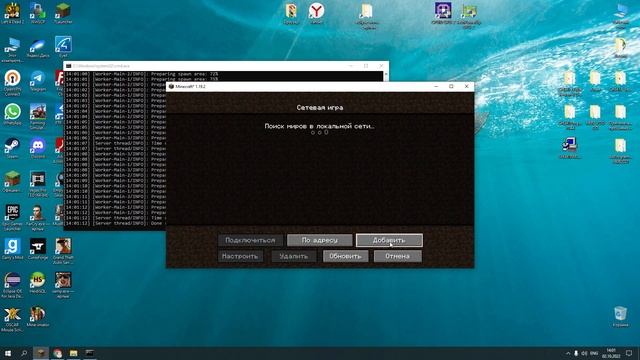Launch the TLauncher Minecraft shortcut
This screenshot has height=360, width=640.
(63, 13)
